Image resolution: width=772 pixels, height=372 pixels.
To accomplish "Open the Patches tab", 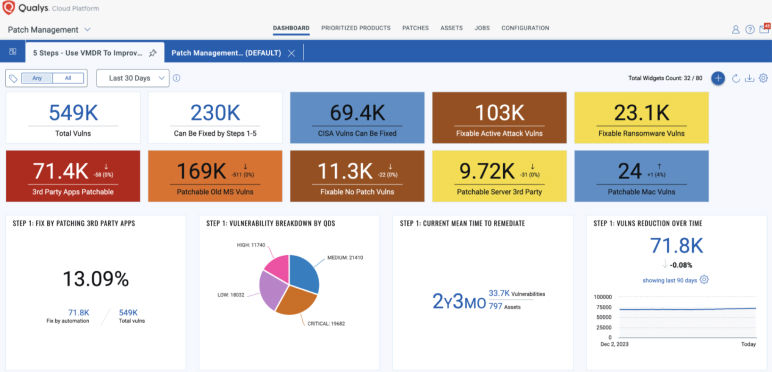I will (416, 28).
